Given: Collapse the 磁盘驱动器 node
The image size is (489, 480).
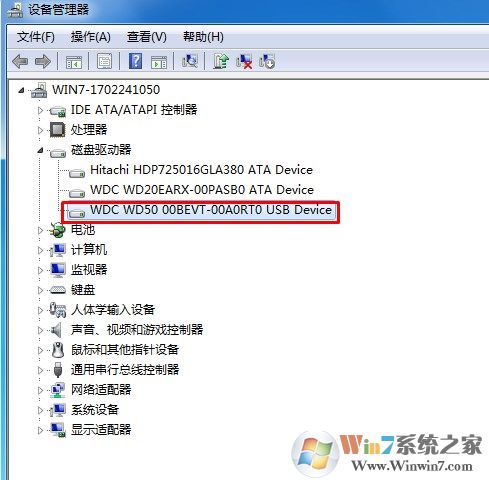Looking at the screenshot, I should [x=40, y=150].
